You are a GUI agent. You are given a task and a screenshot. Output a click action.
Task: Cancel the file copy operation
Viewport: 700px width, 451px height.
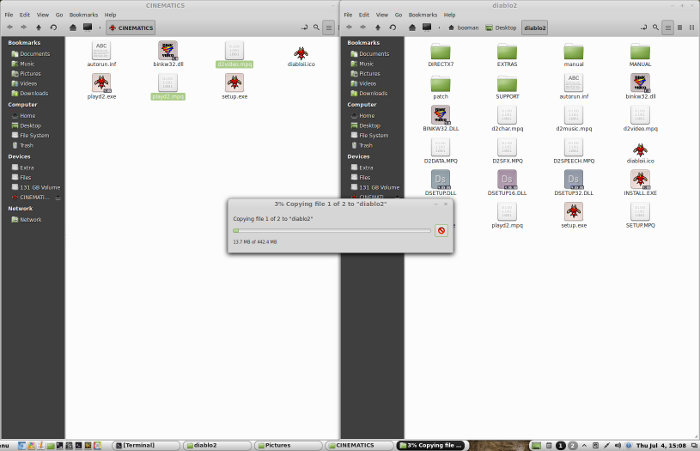(x=441, y=230)
